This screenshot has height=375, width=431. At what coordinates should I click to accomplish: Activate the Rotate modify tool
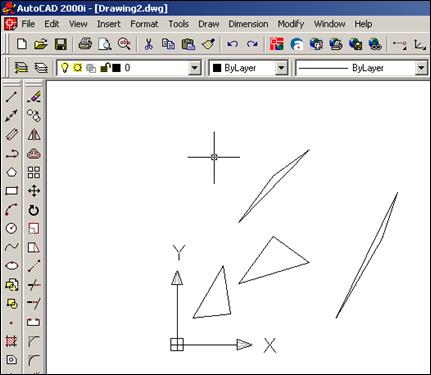(x=34, y=210)
